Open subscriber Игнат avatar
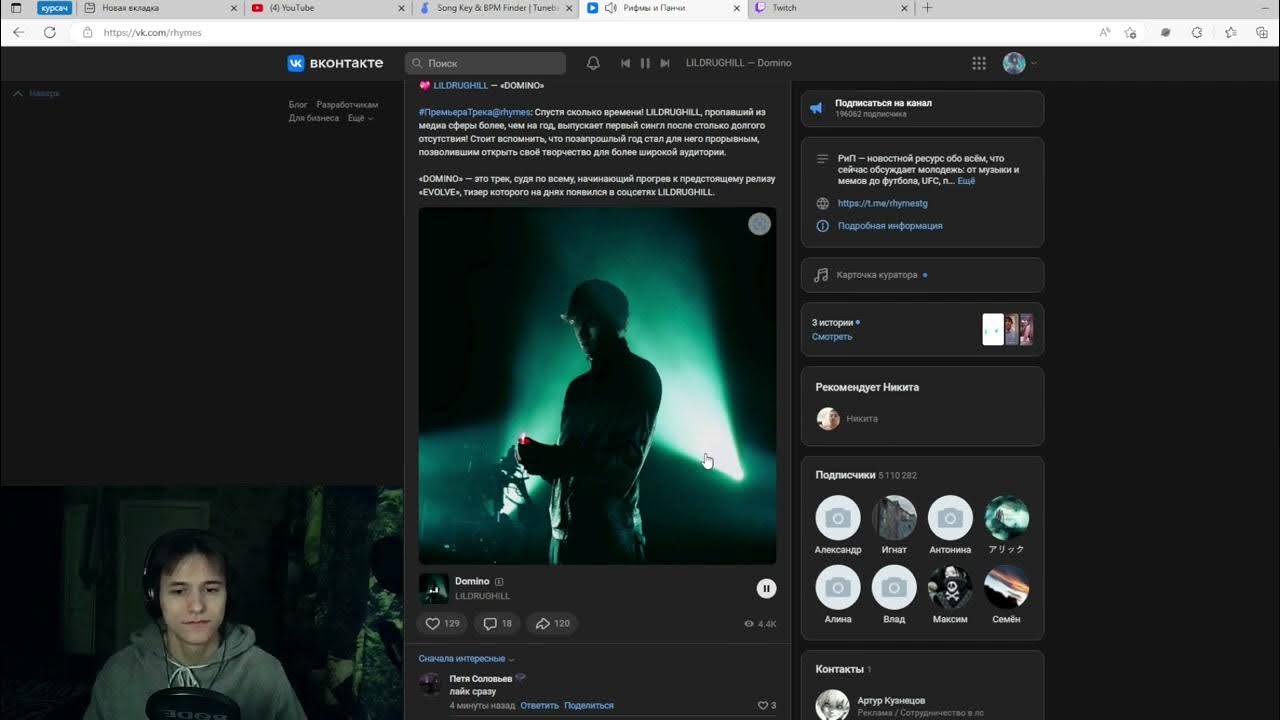The height and width of the screenshot is (720, 1280). (x=894, y=517)
